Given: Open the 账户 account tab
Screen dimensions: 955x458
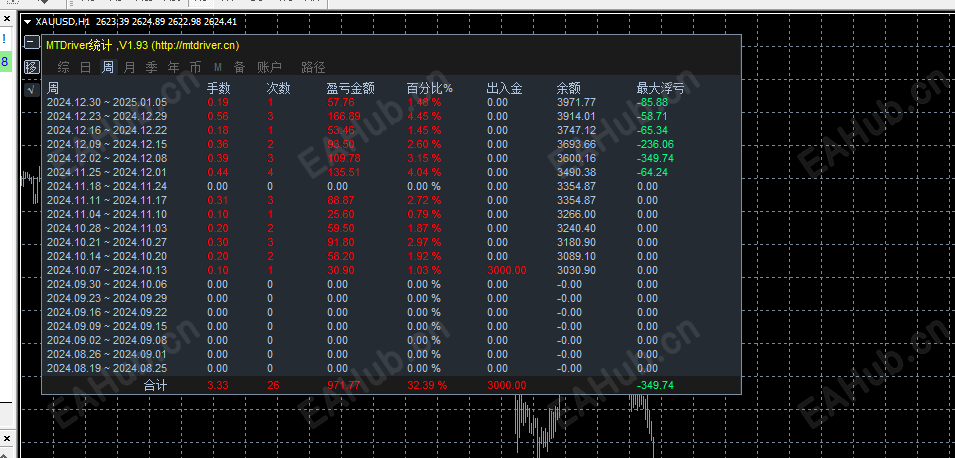Looking at the screenshot, I should click(x=269, y=67).
